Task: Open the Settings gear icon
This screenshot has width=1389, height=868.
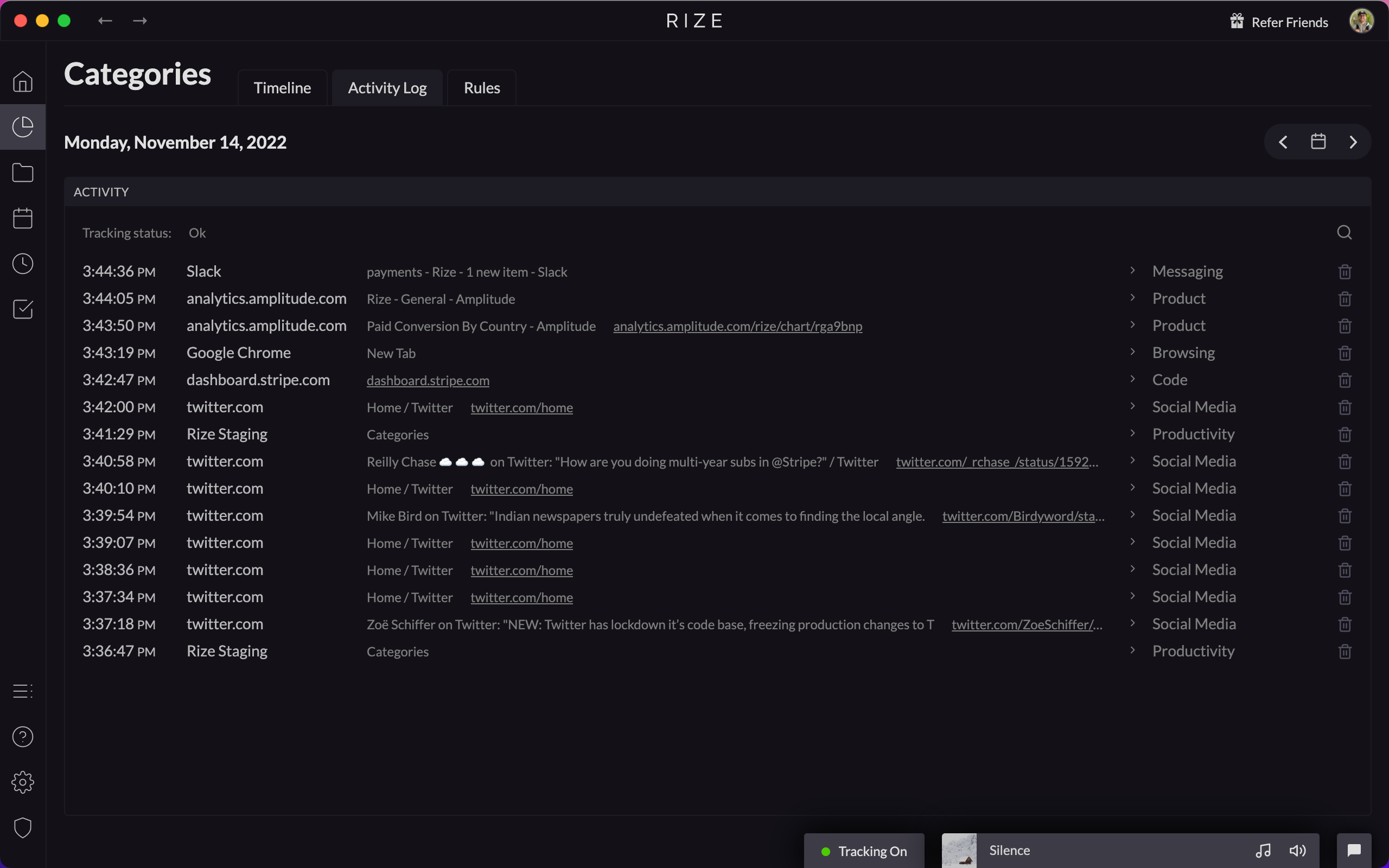Action: 23,782
